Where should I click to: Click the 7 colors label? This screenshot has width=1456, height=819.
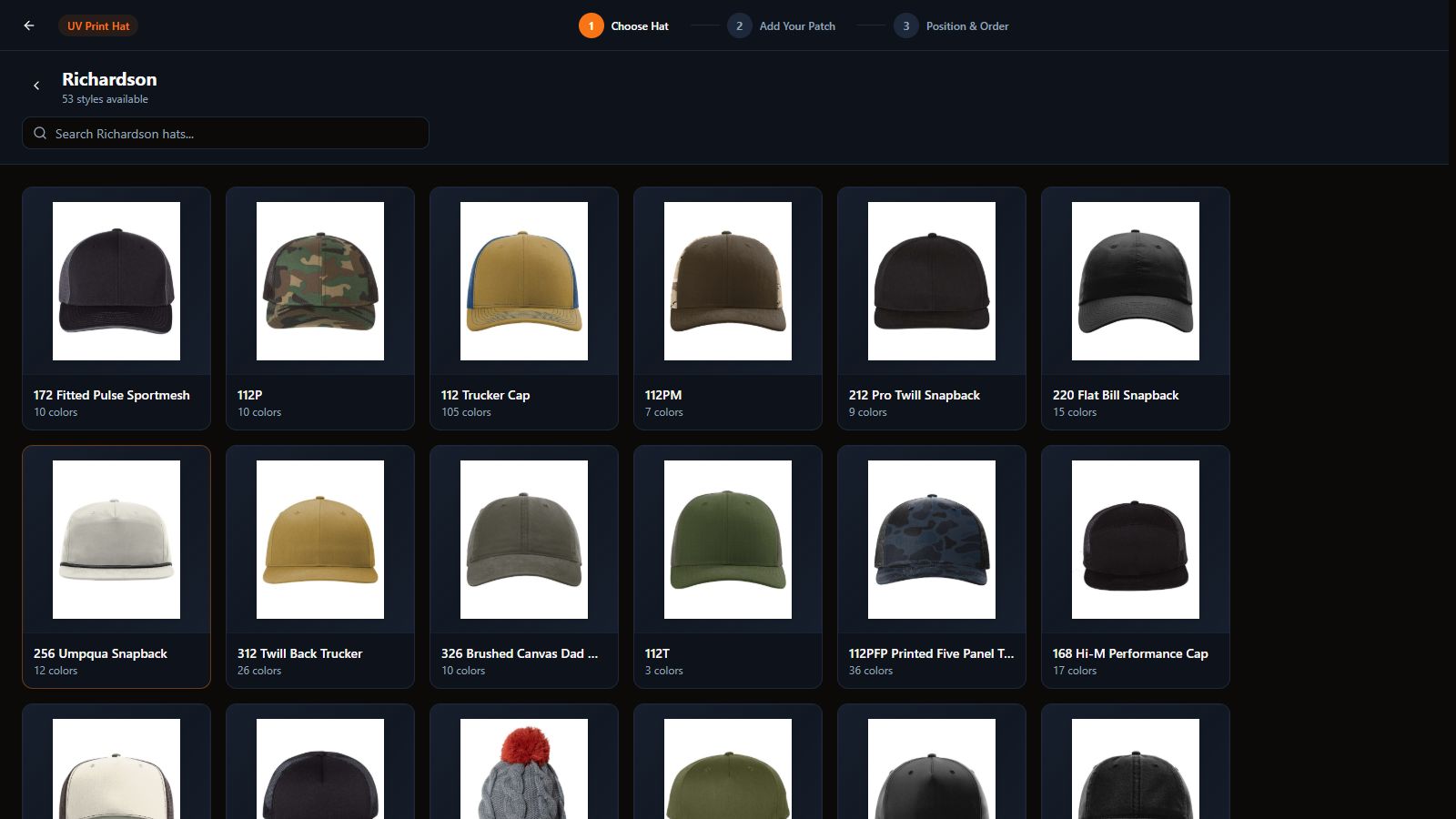663,412
